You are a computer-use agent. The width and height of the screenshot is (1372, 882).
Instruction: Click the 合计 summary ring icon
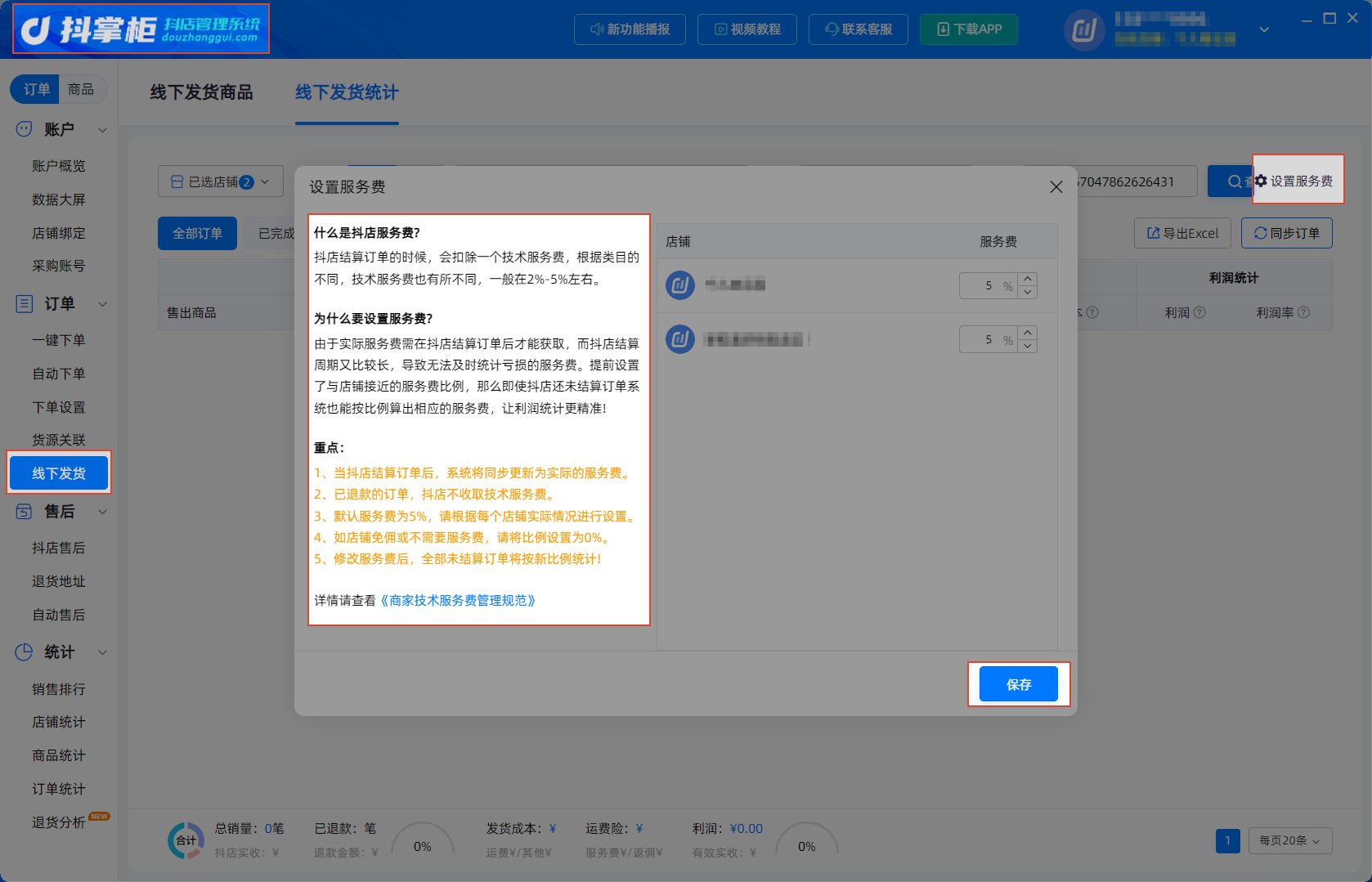[x=186, y=840]
